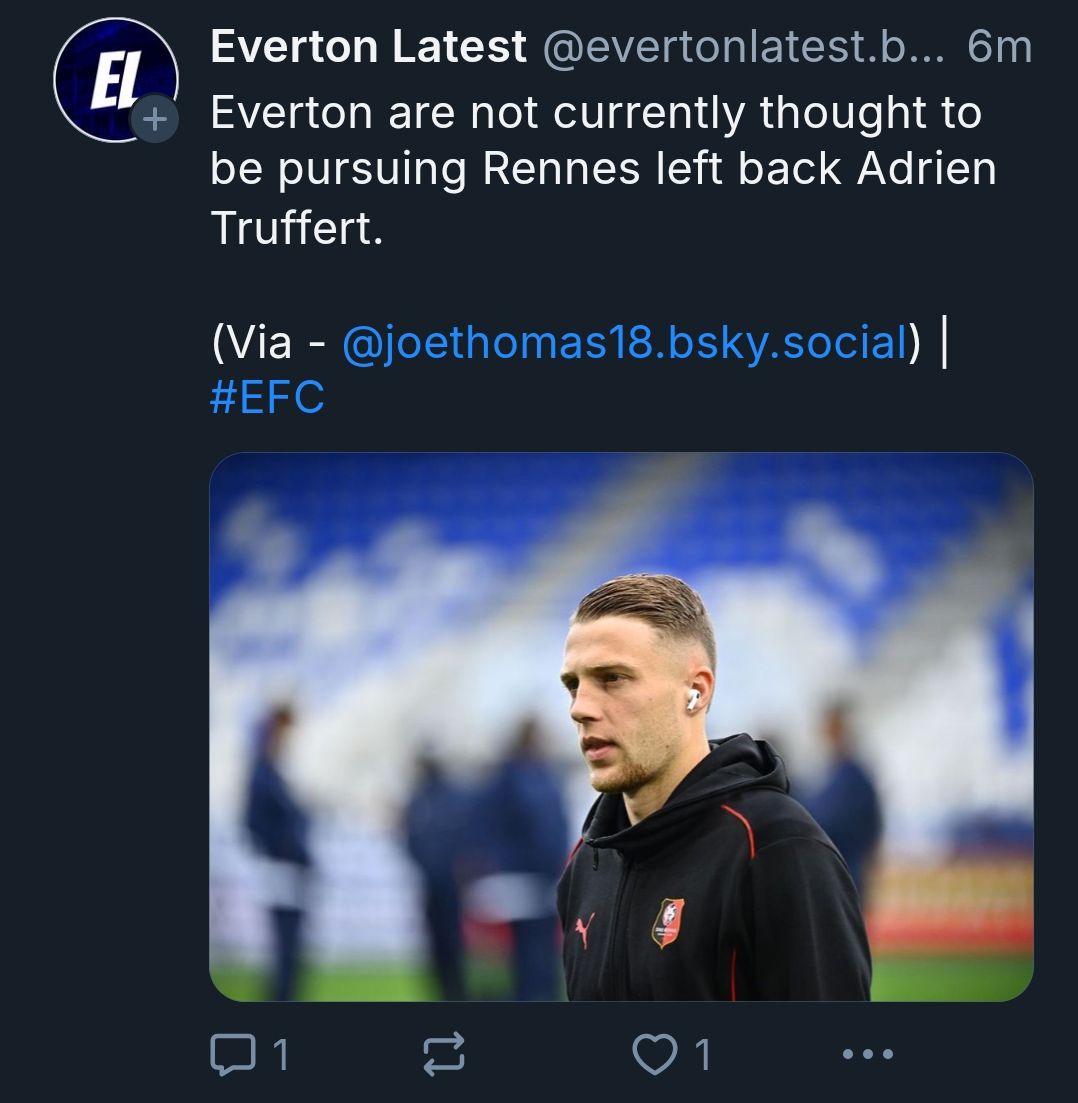Click the white earbud in the photo
The width and height of the screenshot is (1078, 1103).
pos(693,699)
